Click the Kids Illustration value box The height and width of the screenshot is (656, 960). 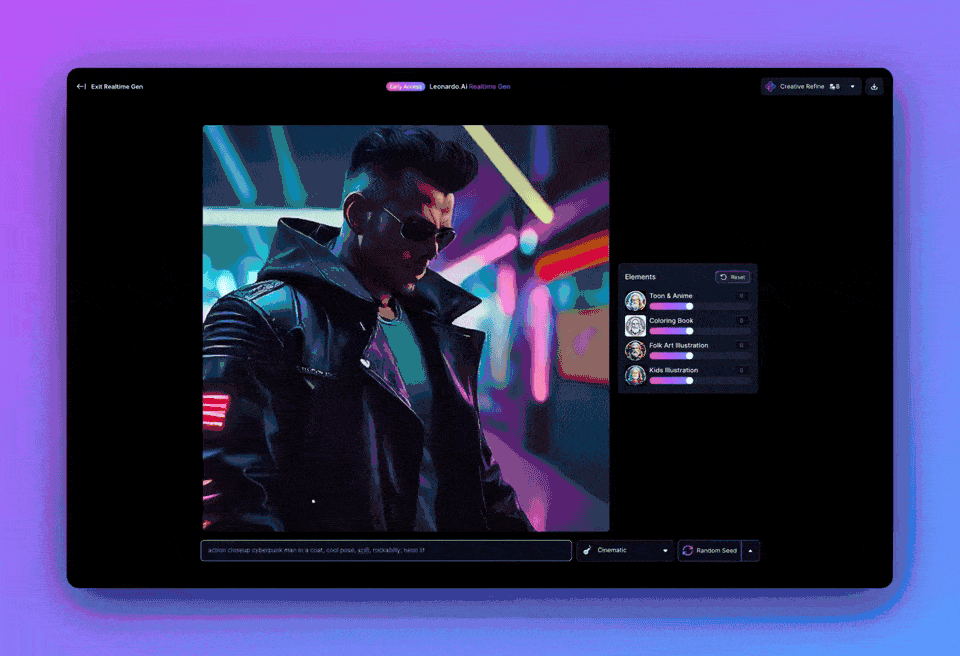(741, 370)
